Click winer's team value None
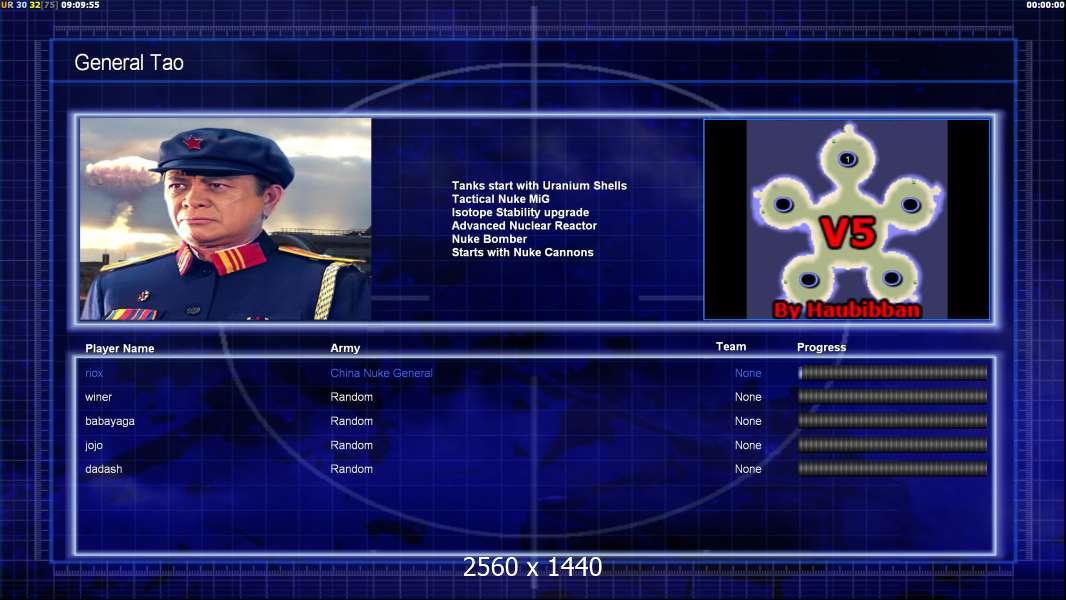The height and width of the screenshot is (600, 1066). click(748, 397)
